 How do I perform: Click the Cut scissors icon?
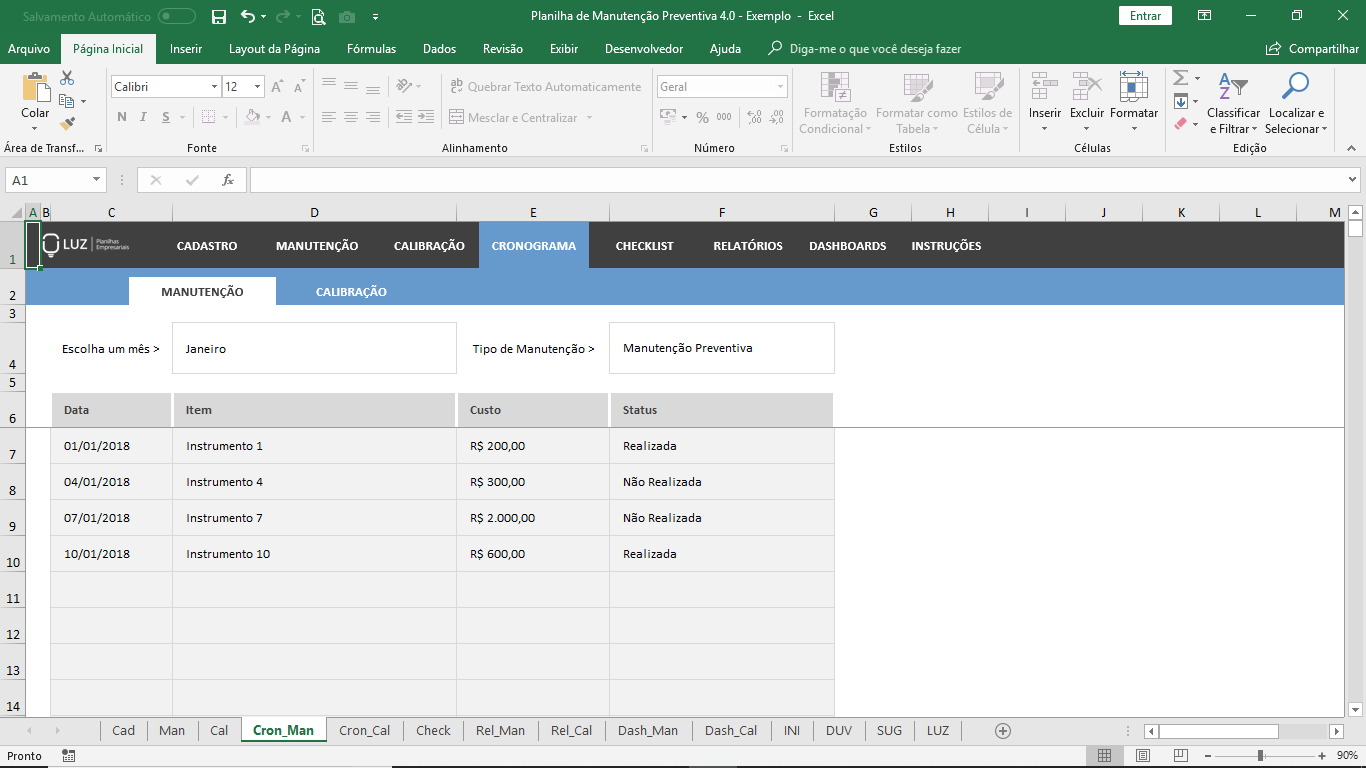67,78
